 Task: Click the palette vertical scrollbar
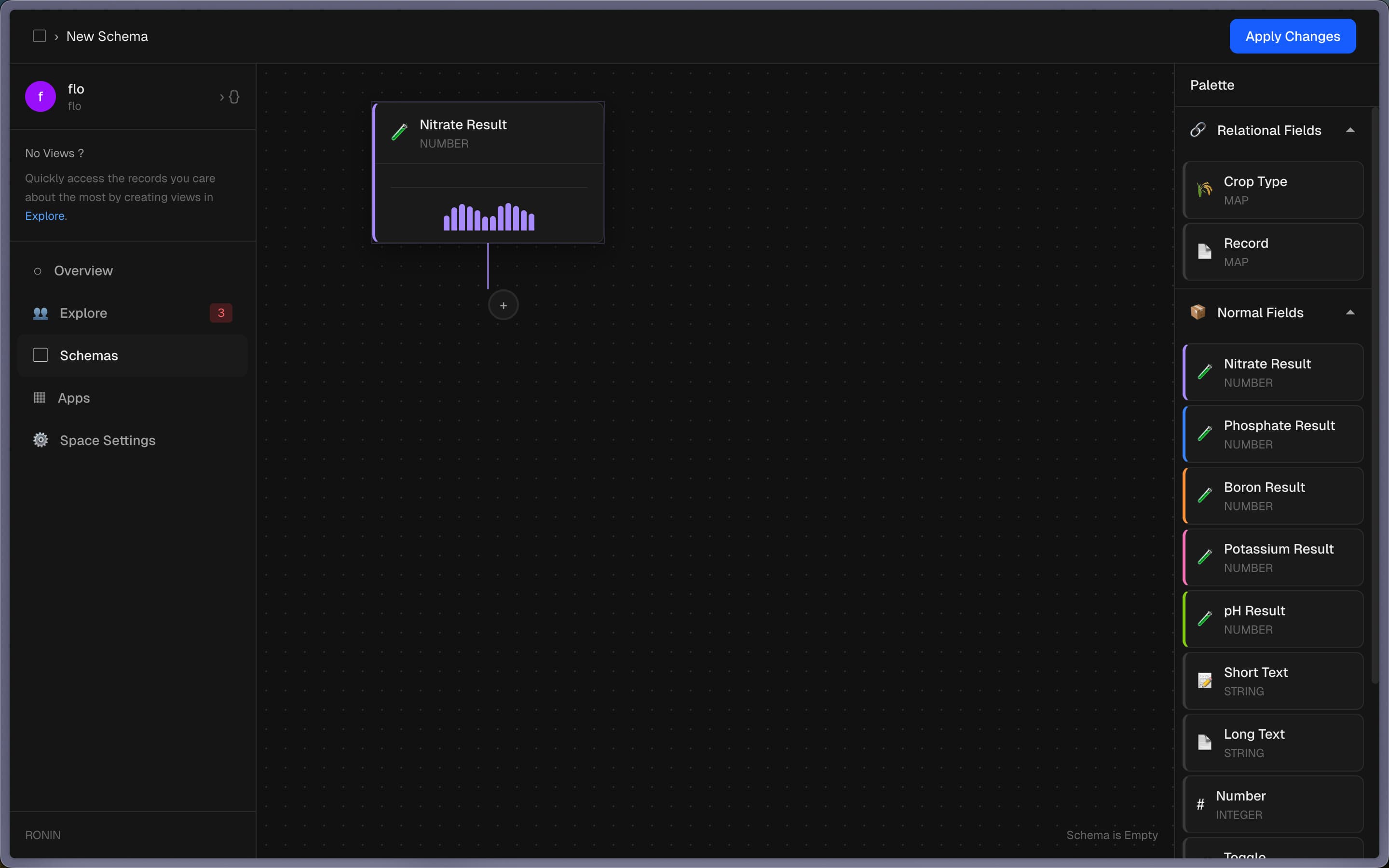click(1374, 396)
